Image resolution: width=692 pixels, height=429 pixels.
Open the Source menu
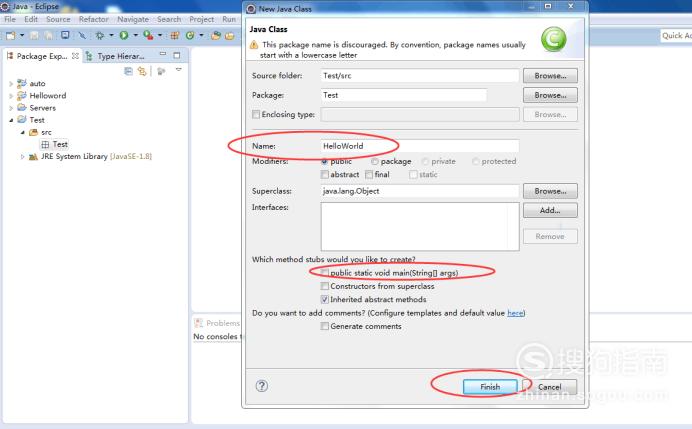click(58, 19)
